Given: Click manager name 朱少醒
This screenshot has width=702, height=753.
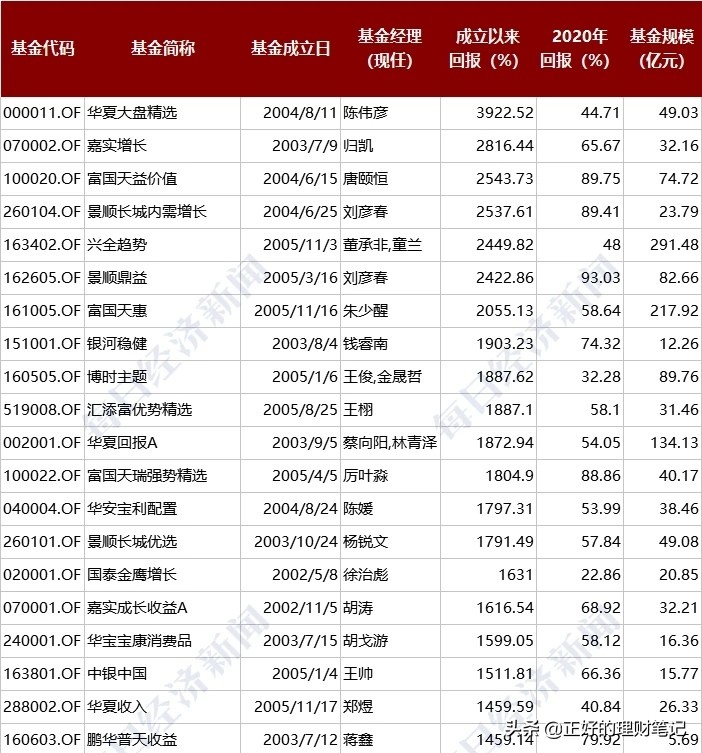Looking at the screenshot, I should click(365, 311).
